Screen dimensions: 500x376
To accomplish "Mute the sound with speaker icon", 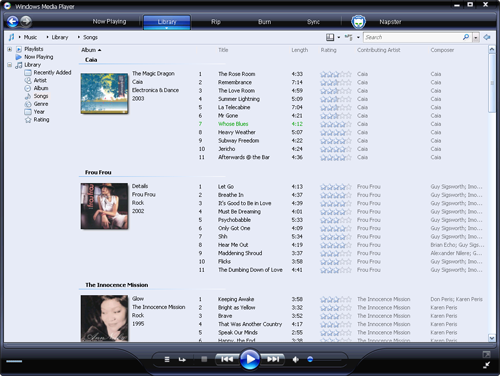I will click(x=295, y=359).
